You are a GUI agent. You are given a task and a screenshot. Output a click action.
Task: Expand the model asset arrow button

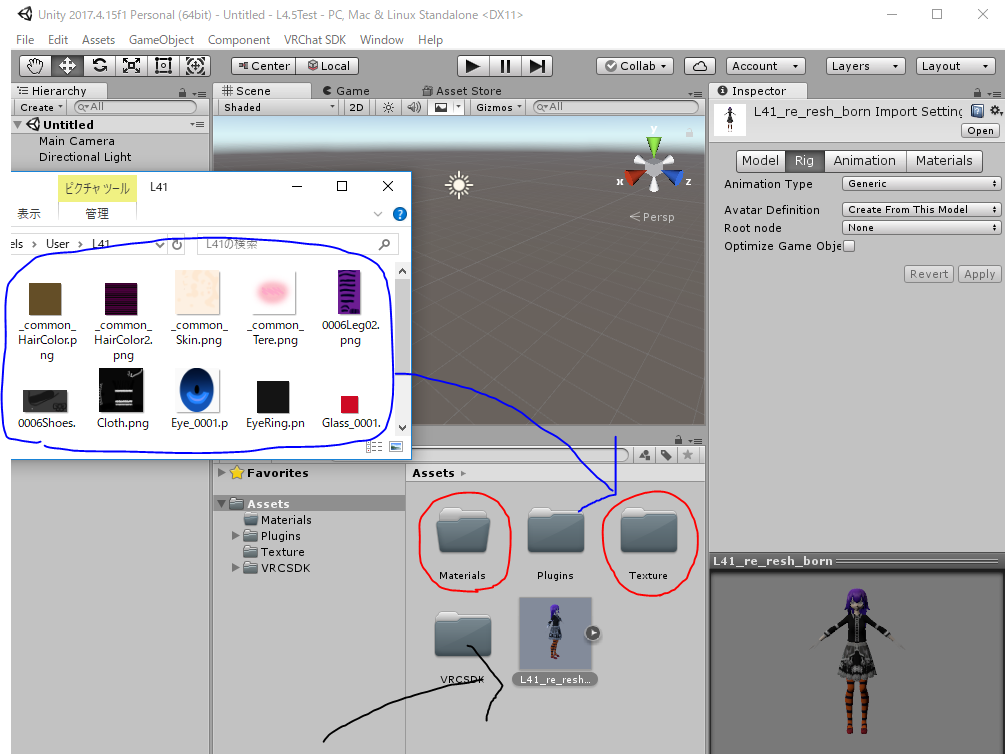tap(593, 633)
